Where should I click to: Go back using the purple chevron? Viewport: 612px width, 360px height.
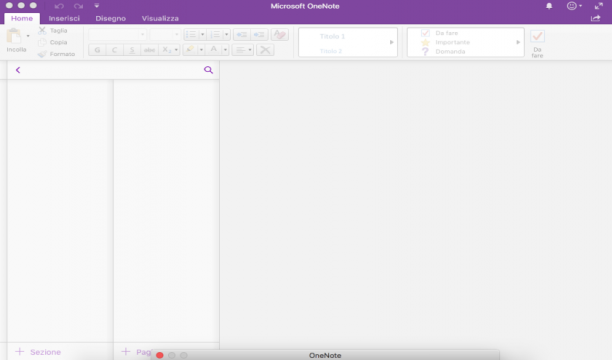click(x=18, y=70)
